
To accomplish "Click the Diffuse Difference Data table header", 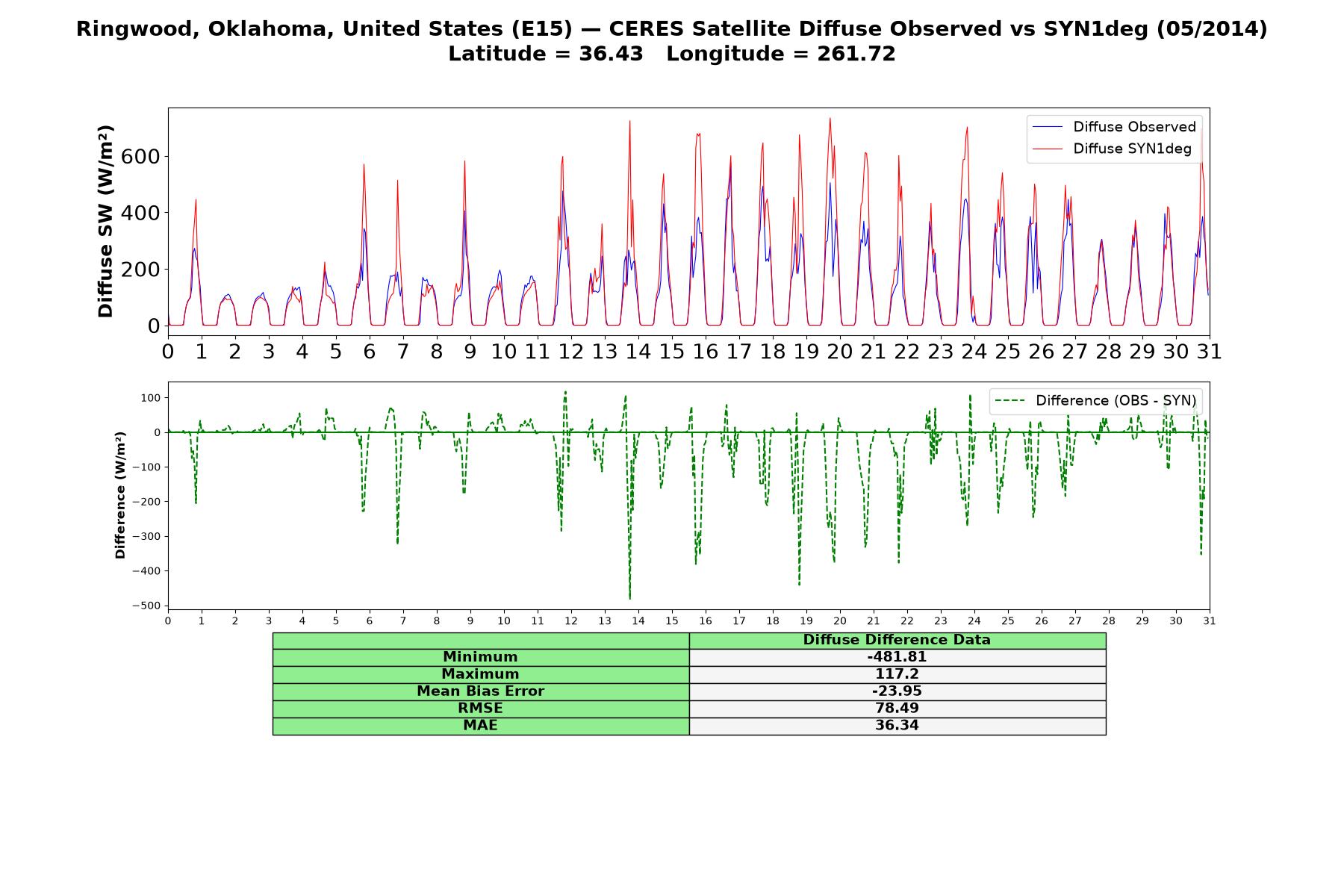I will point(897,640).
